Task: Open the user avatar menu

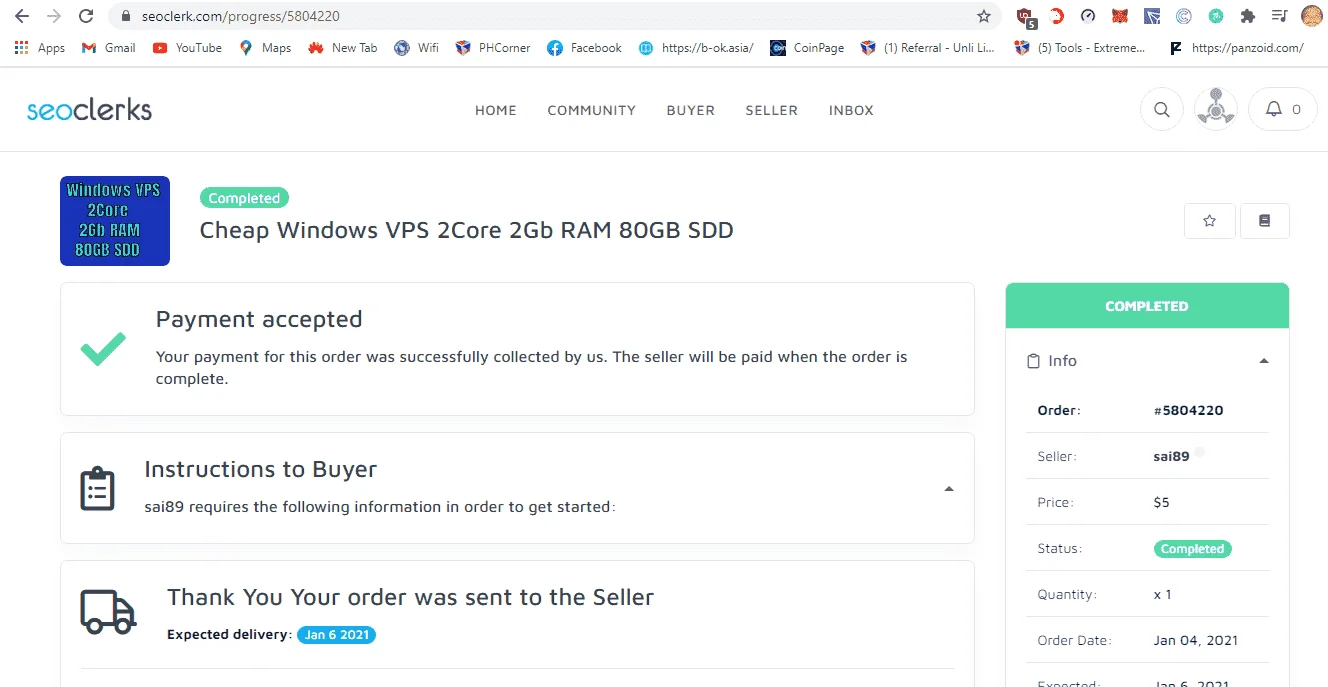Action: click(x=1216, y=109)
